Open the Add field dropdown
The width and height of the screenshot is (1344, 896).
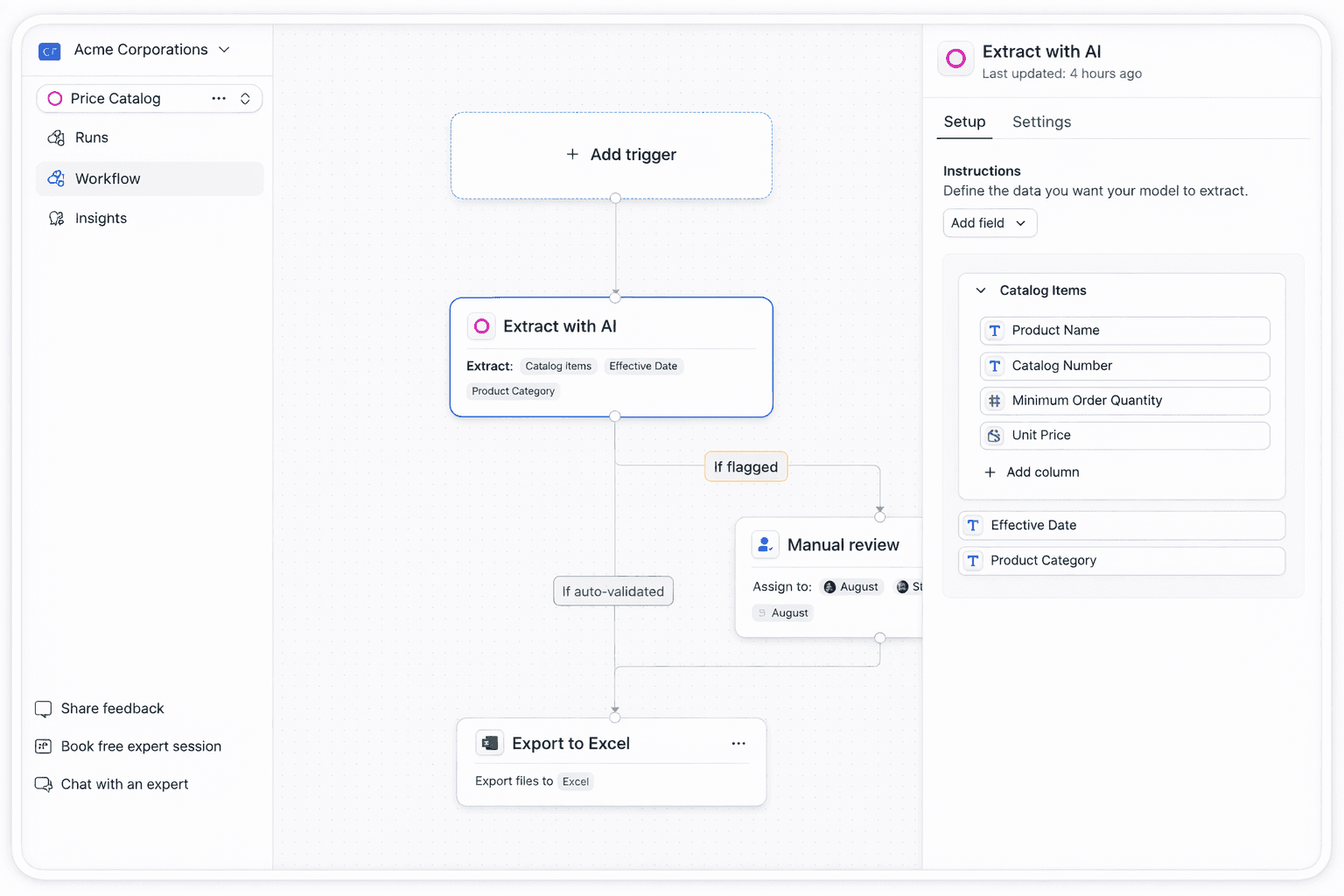click(990, 223)
